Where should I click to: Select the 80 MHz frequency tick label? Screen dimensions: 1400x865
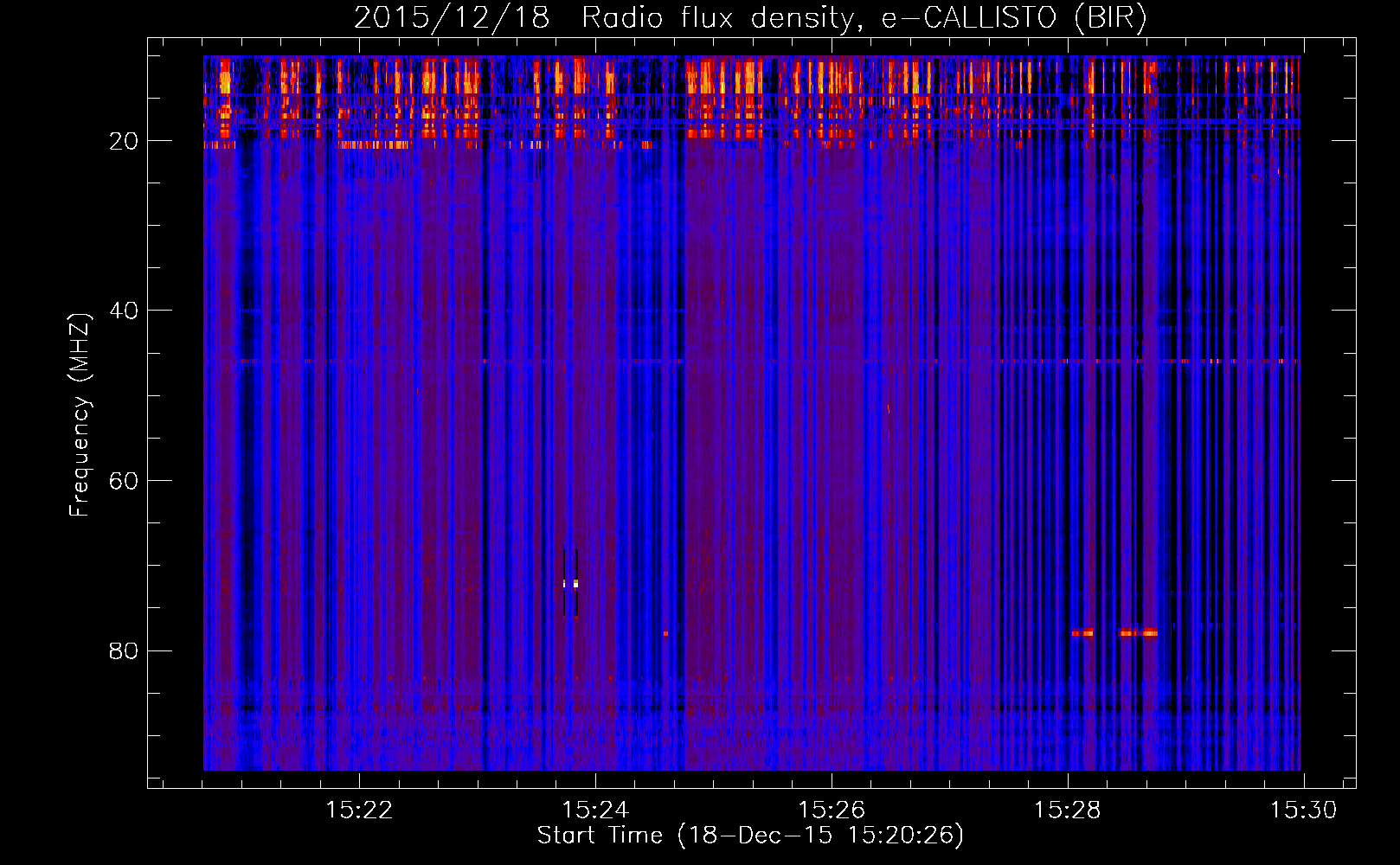tap(124, 650)
